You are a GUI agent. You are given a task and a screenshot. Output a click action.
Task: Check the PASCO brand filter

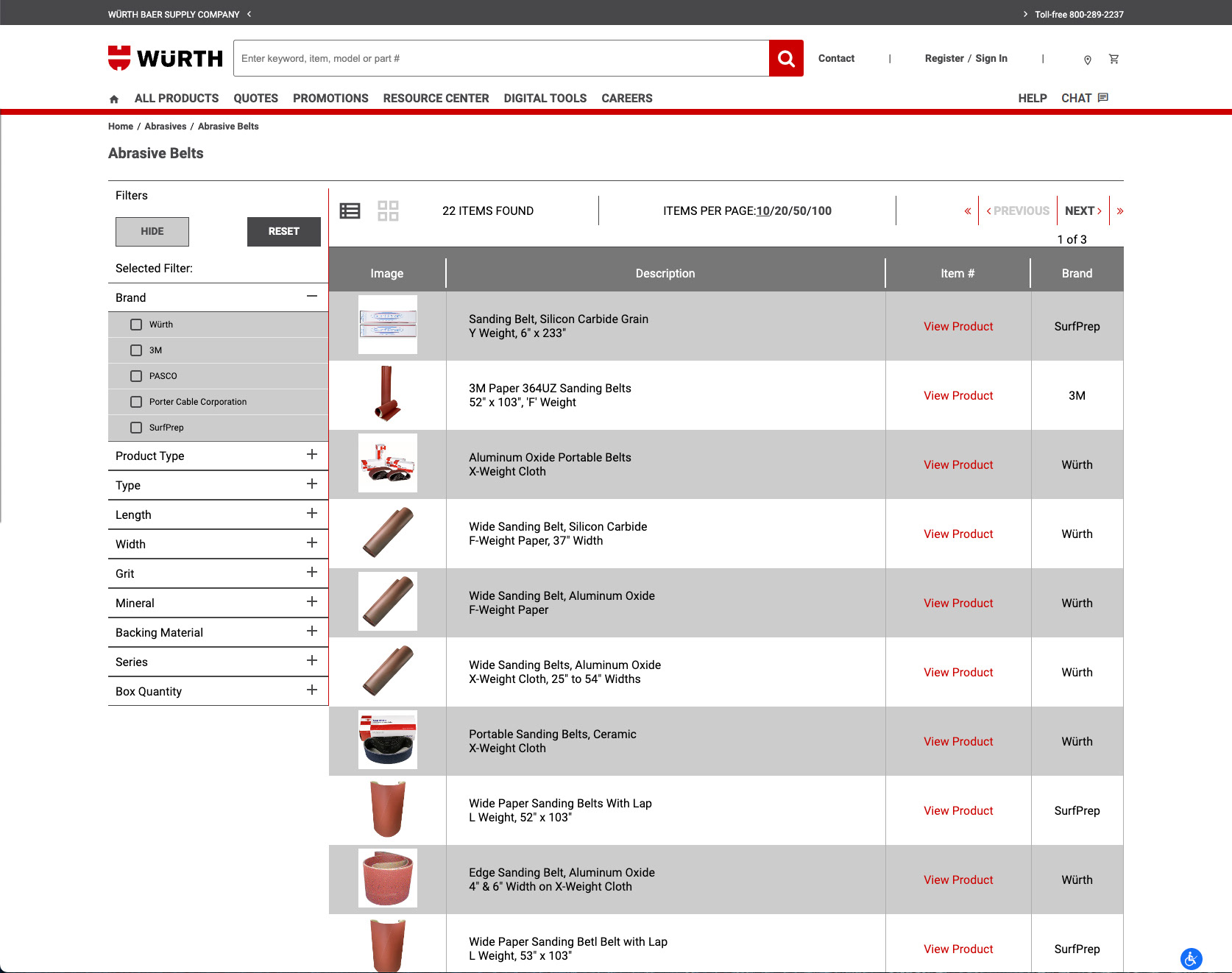(136, 376)
